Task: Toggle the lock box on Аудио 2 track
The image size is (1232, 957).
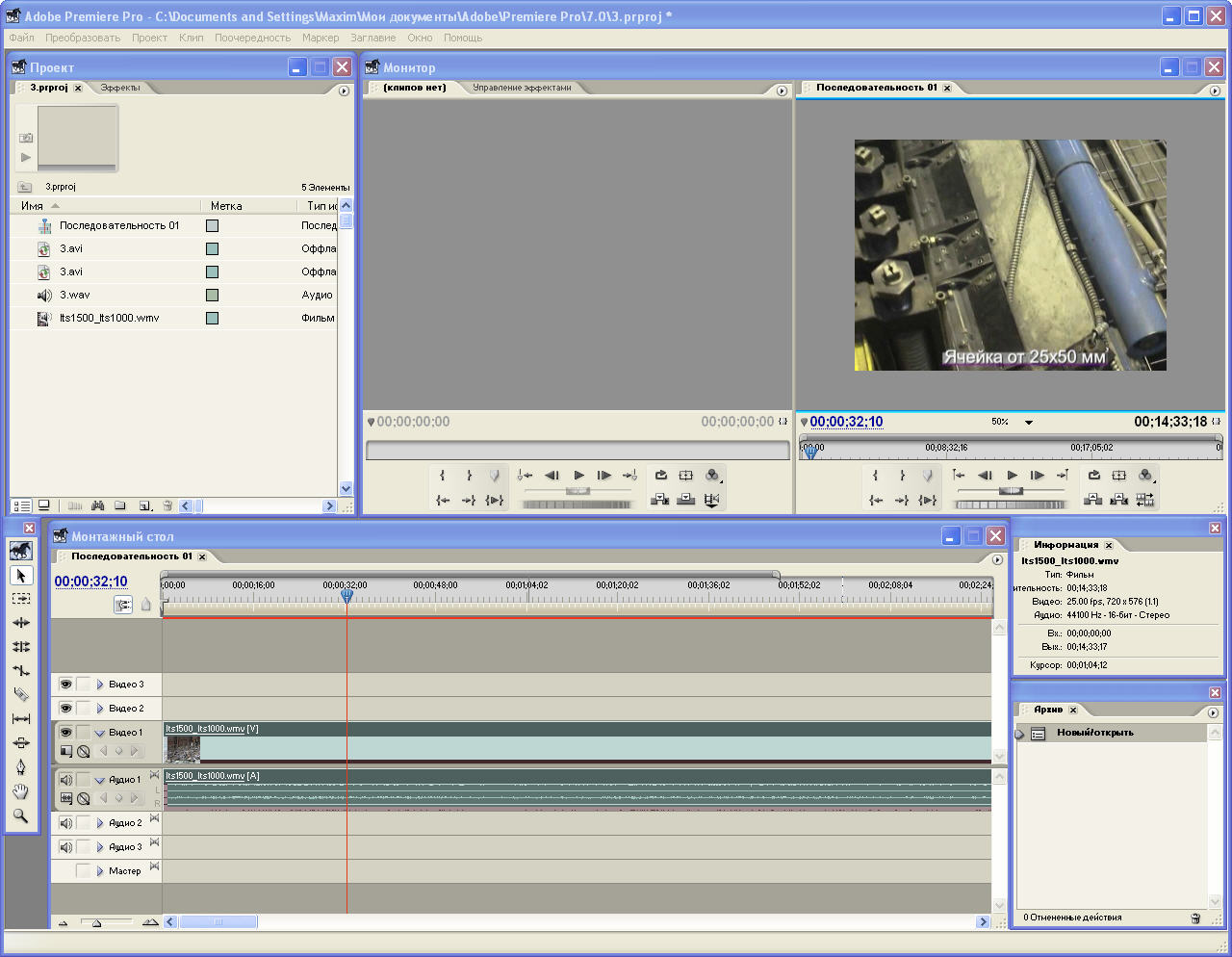Action: tap(84, 822)
